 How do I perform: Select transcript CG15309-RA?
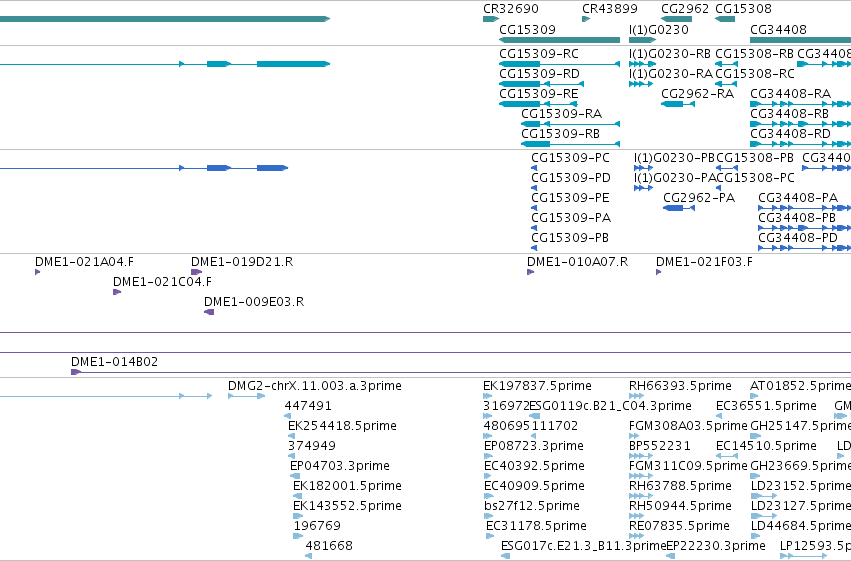pos(570,124)
